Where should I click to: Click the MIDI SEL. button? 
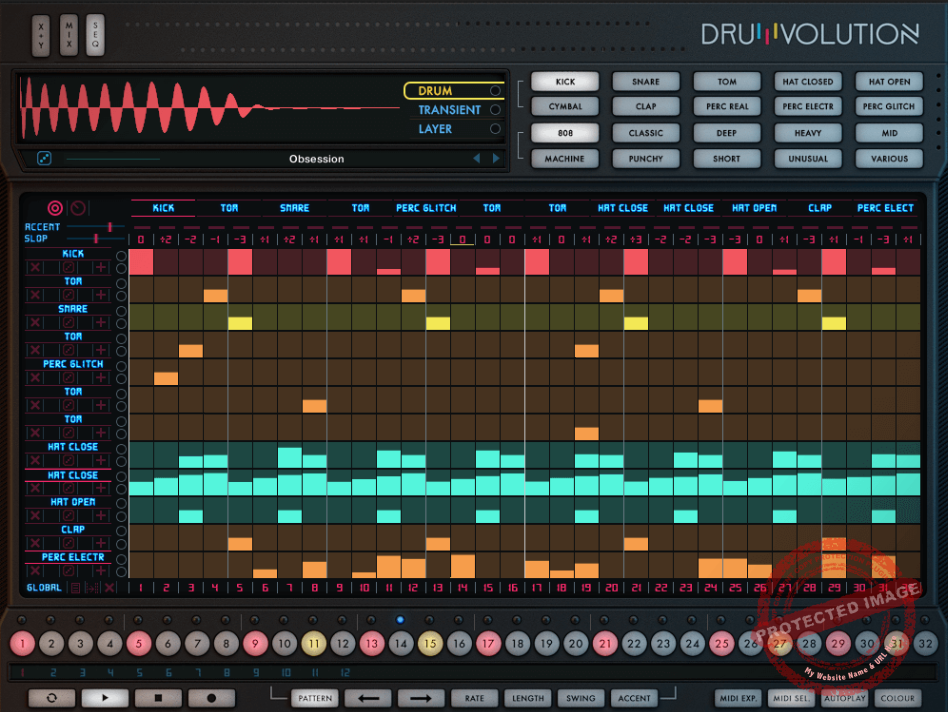point(791,698)
